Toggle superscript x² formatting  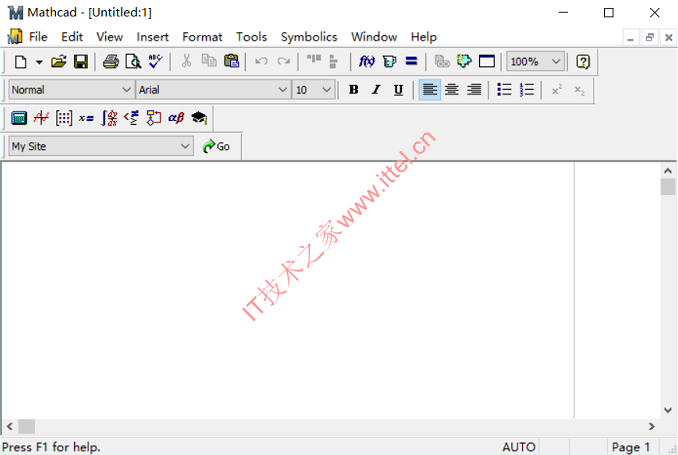pos(557,90)
